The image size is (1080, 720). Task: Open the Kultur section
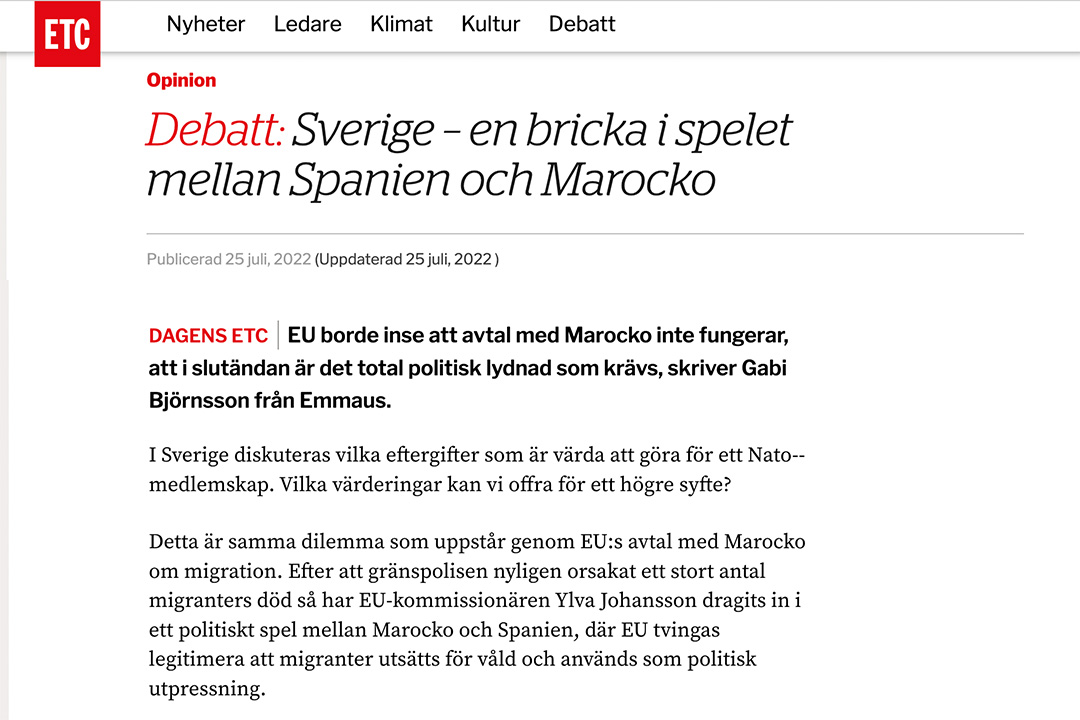tap(490, 24)
